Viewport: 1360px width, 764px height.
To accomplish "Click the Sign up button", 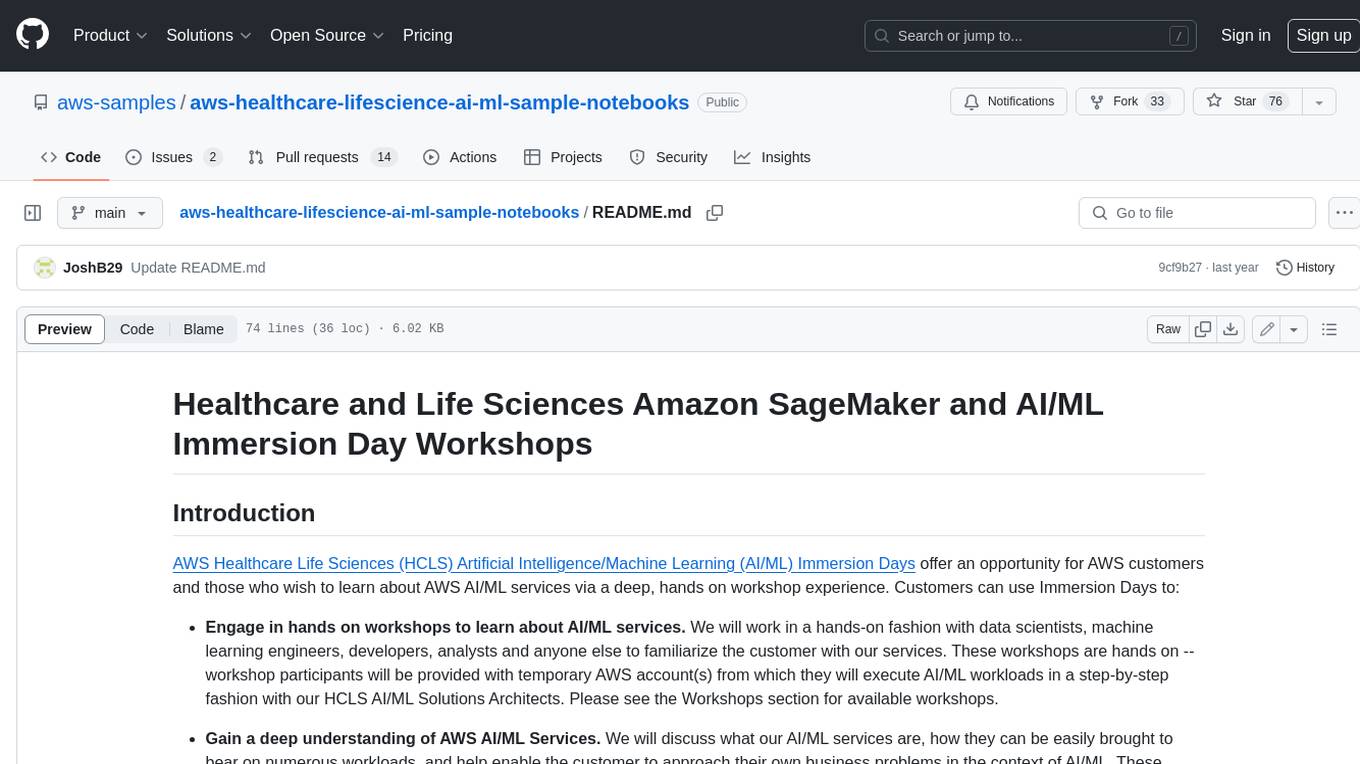I will tap(1323, 35).
